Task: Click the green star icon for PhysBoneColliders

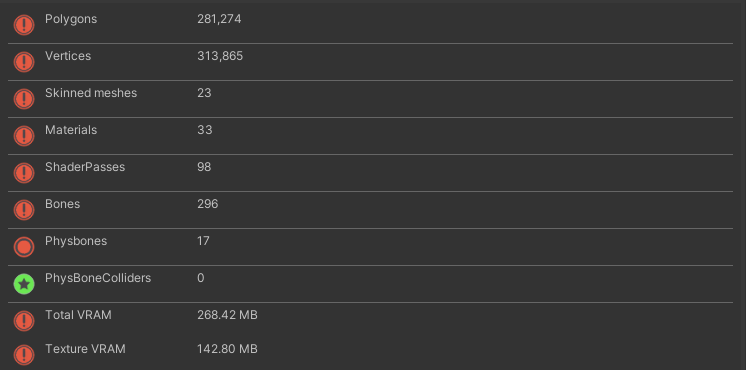Action: (24, 284)
